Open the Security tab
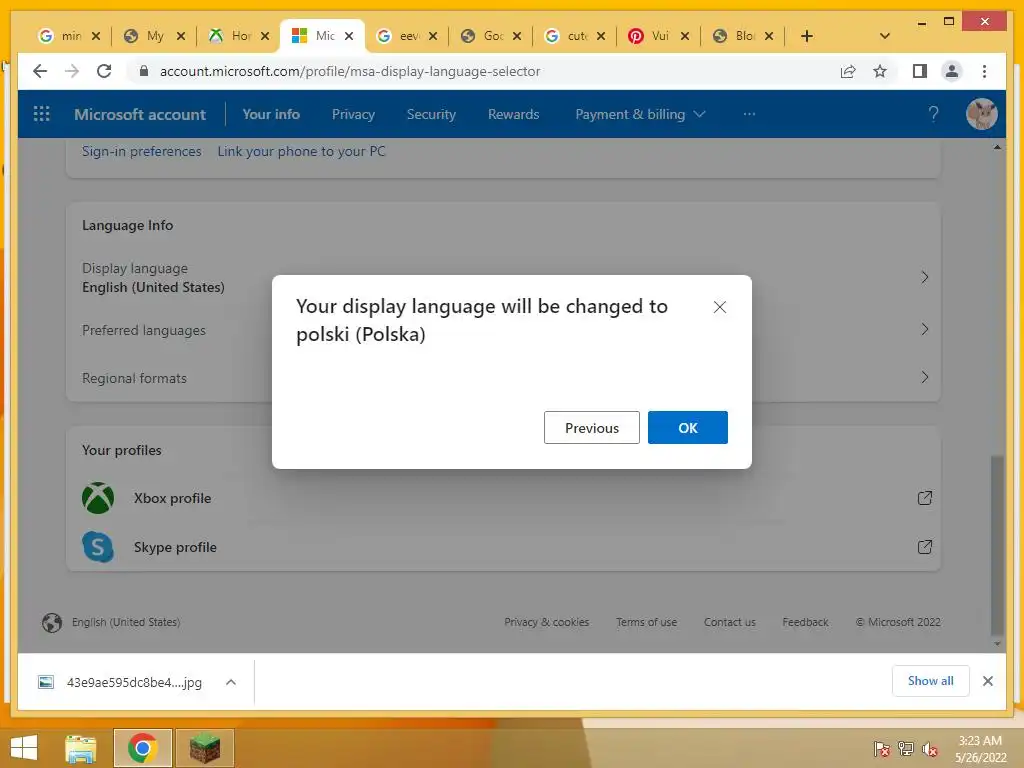This screenshot has width=1024, height=768. click(x=431, y=114)
